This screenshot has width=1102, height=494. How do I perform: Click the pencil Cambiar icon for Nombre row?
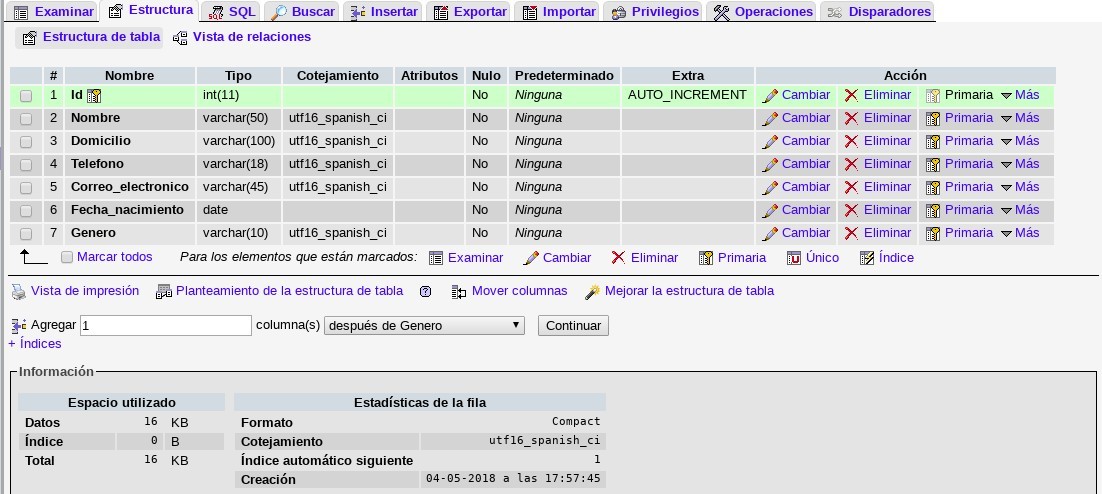coord(770,119)
